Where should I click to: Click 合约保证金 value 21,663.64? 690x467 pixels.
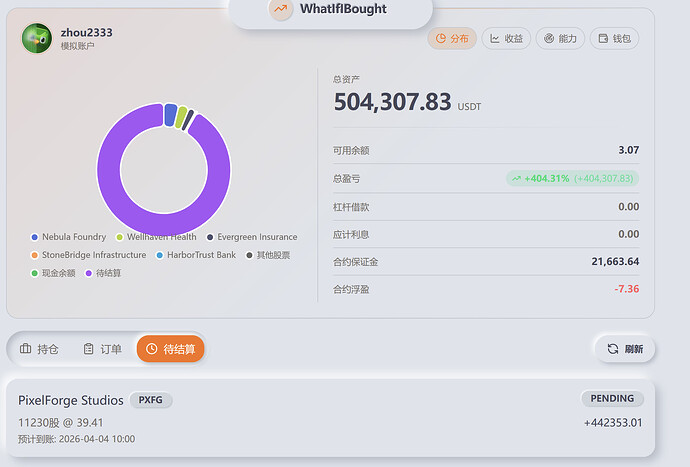(x=615, y=261)
